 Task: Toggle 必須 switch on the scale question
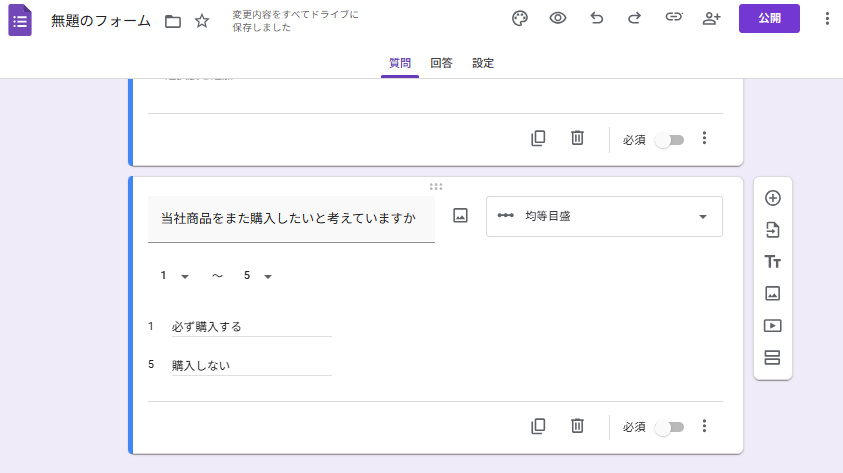tap(668, 427)
